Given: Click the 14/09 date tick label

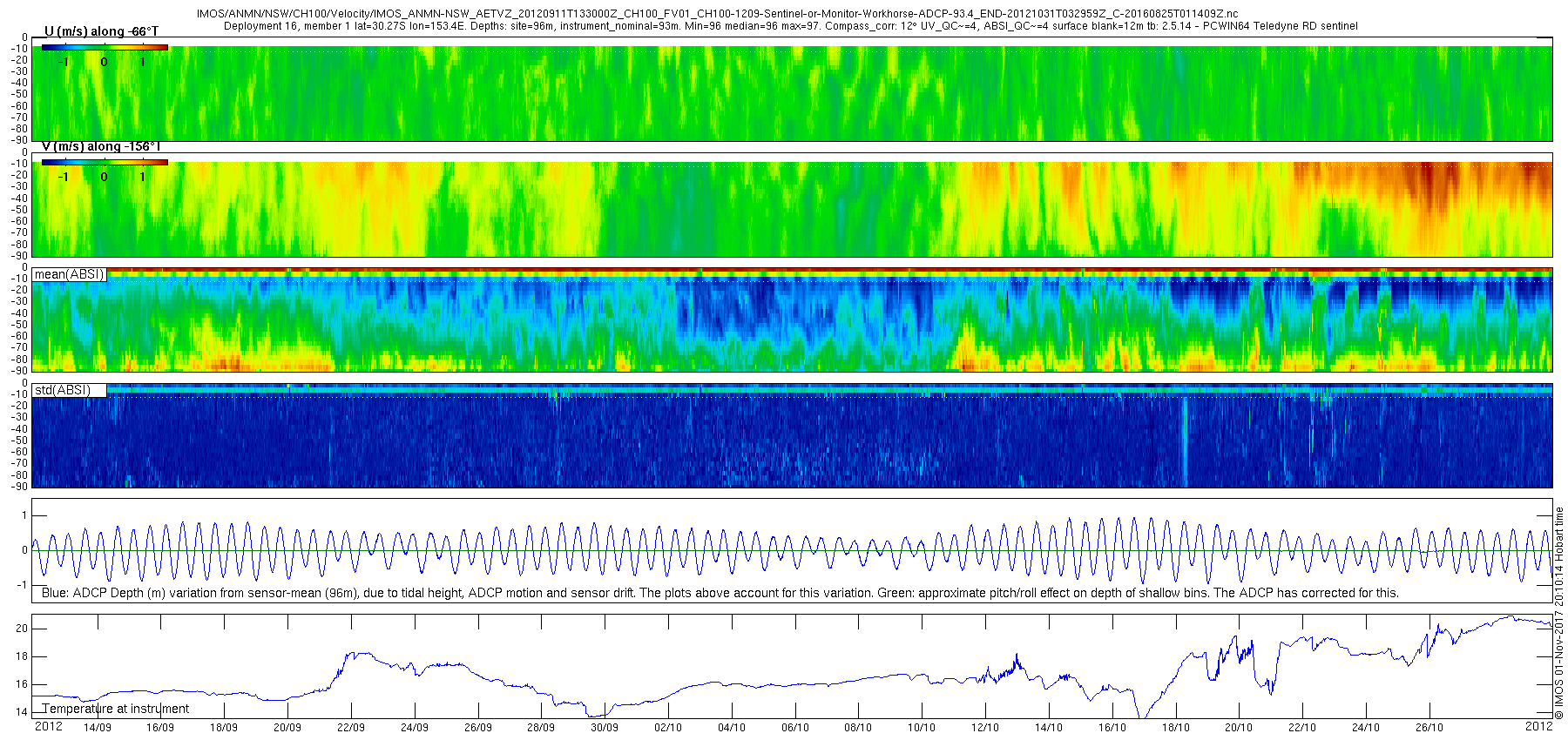Looking at the screenshot, I should [x=97, y=728].
